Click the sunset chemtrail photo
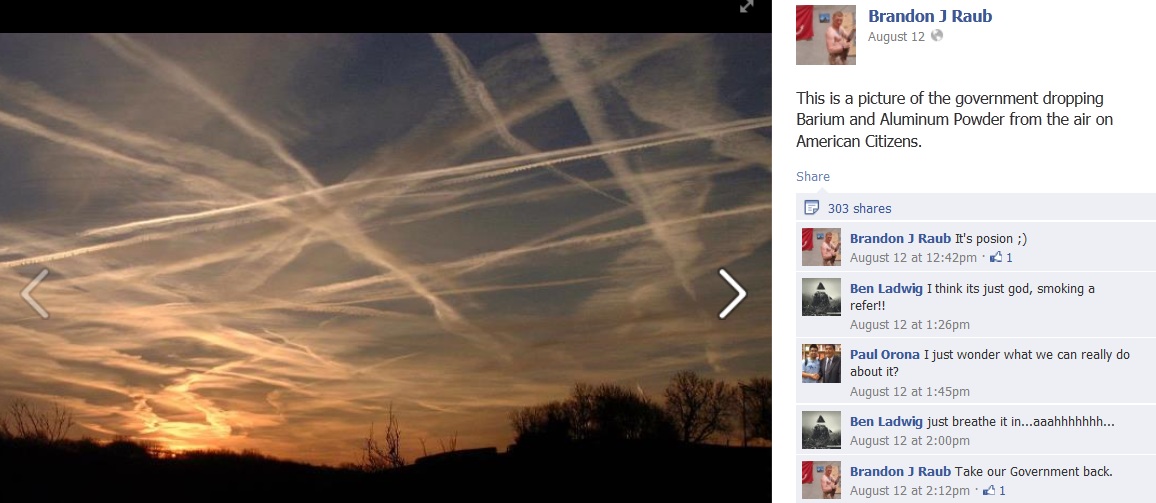Image resolution: width=1156 pixels, height=503 pixels. [386, 268]
